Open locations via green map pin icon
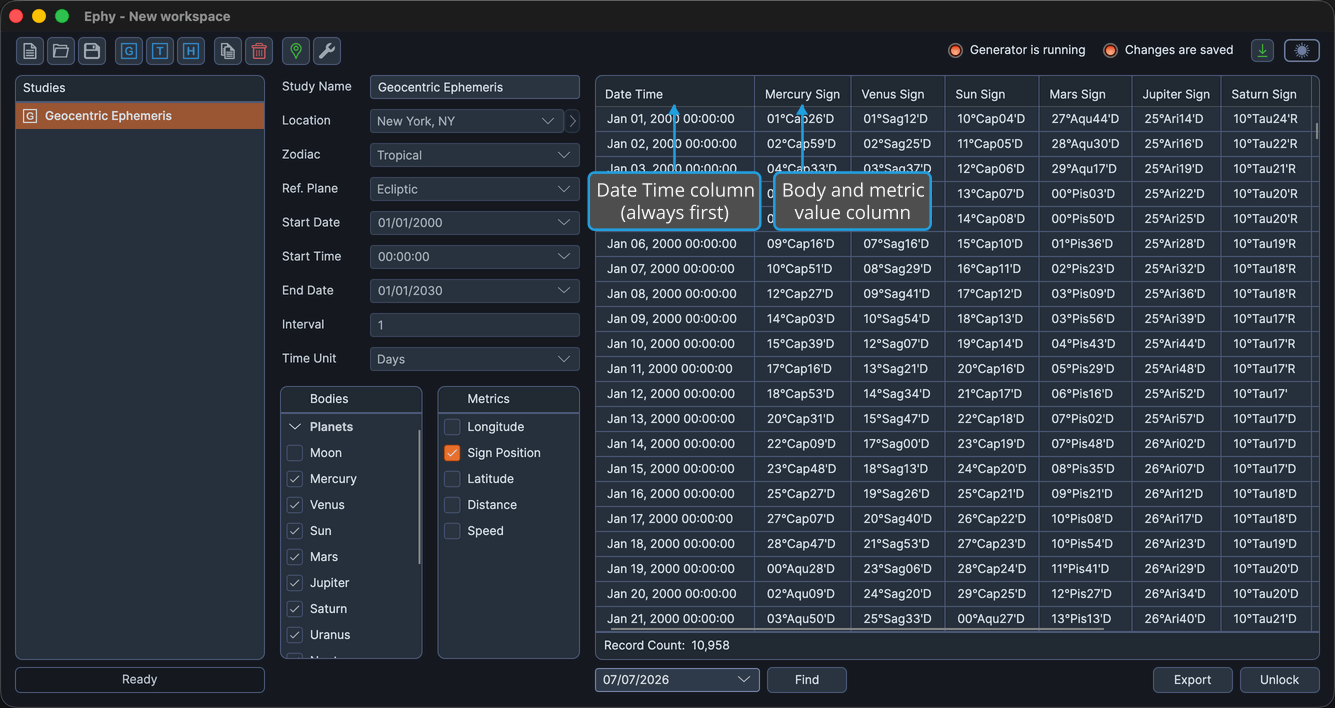Viewport: 1335px width, 708px height. coord(296,51)
